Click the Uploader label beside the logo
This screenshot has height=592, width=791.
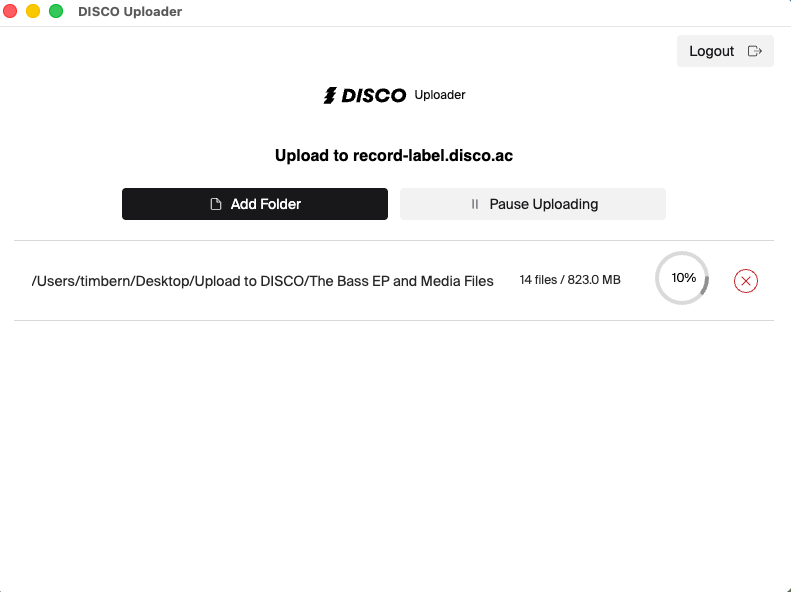point(440,95)
